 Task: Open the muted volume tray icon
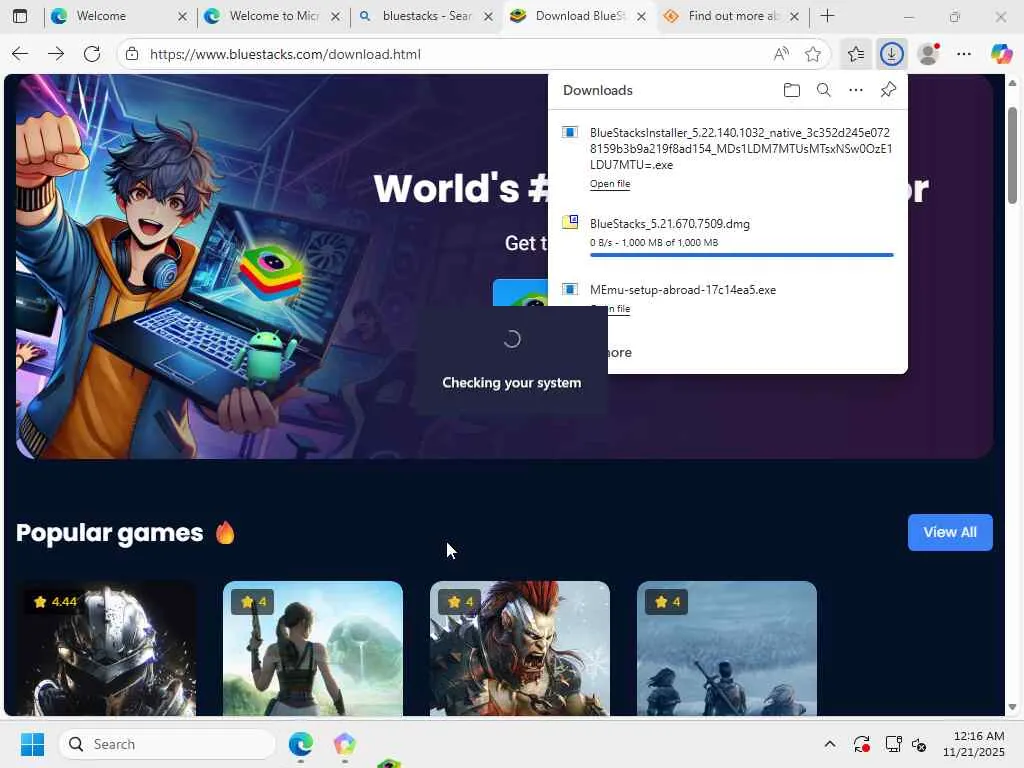(x=919, y=744)
